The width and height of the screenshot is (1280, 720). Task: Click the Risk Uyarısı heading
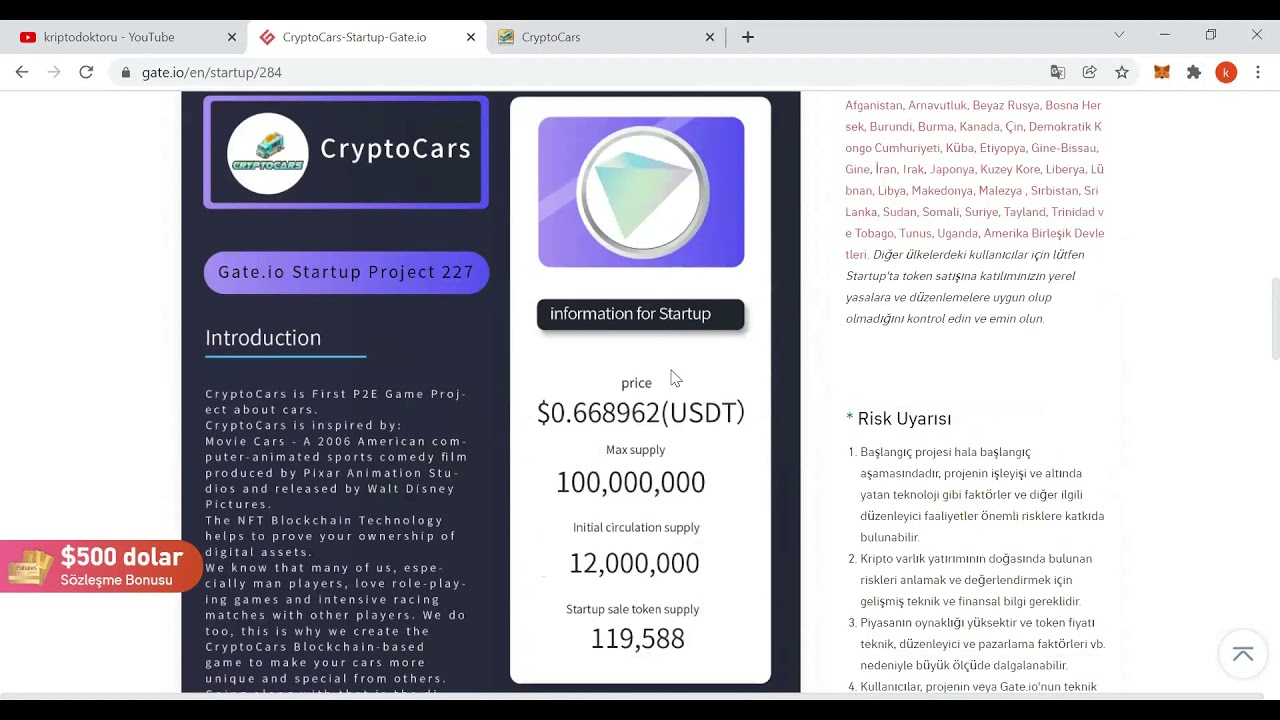coord(904,419)
